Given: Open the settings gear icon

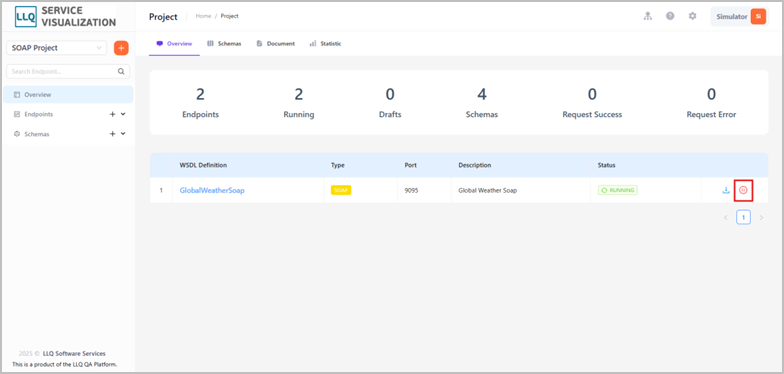Looking at the screenshot, I should click(692, 16).
